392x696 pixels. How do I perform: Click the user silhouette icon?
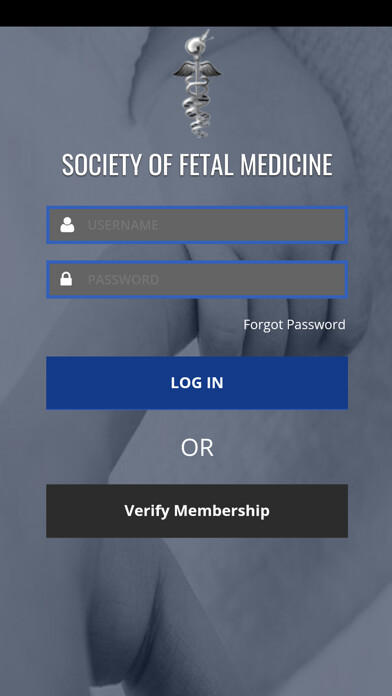(x=67, y=225)
